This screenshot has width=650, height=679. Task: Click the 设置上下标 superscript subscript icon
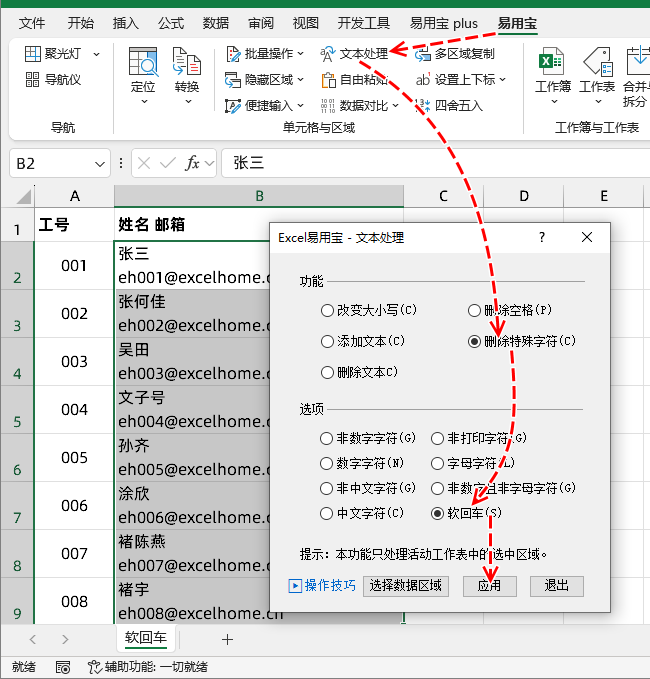click(x=423, y=80)
